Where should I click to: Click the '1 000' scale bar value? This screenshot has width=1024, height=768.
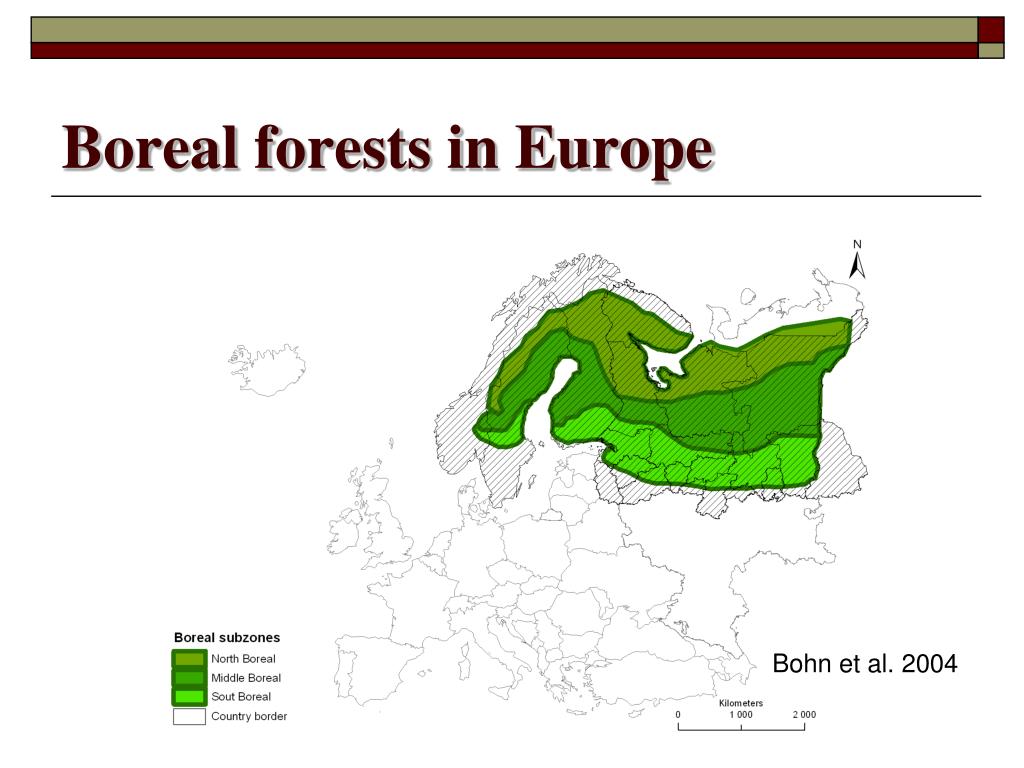(x=741, y=714)
